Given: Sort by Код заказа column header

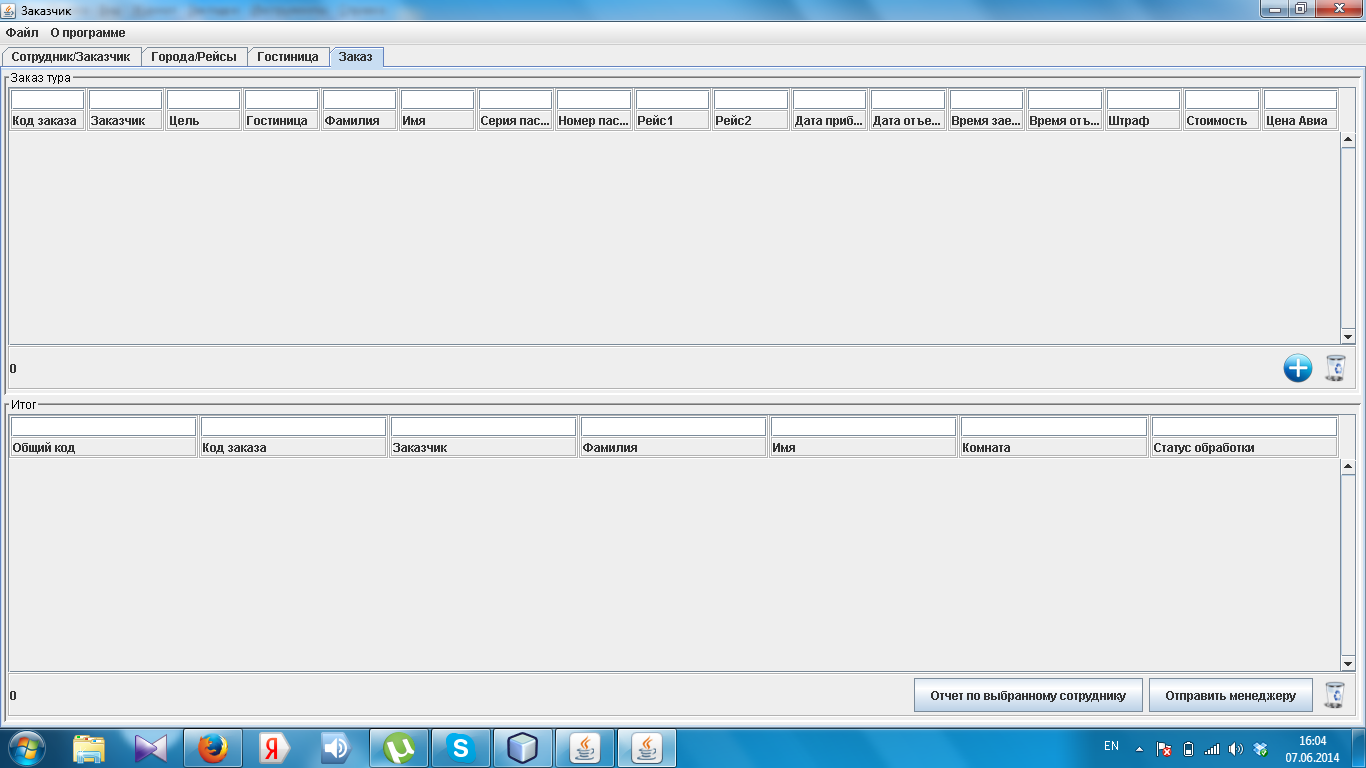Looking at the screenshot, I should coord(47,120).
